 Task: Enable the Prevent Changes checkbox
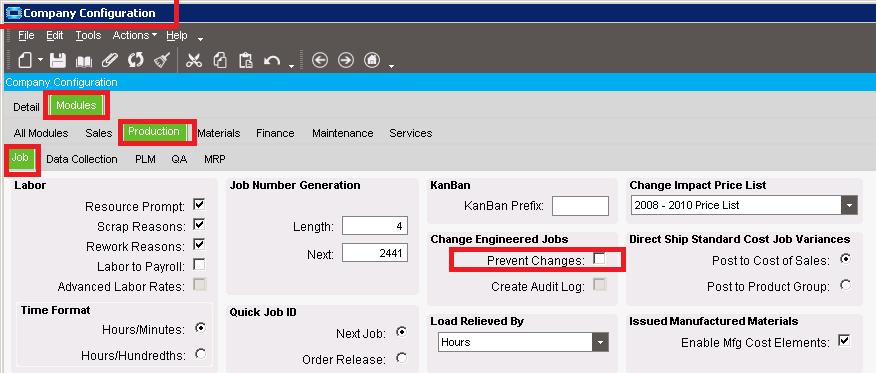pyautogui.click(x=599, y=259)
